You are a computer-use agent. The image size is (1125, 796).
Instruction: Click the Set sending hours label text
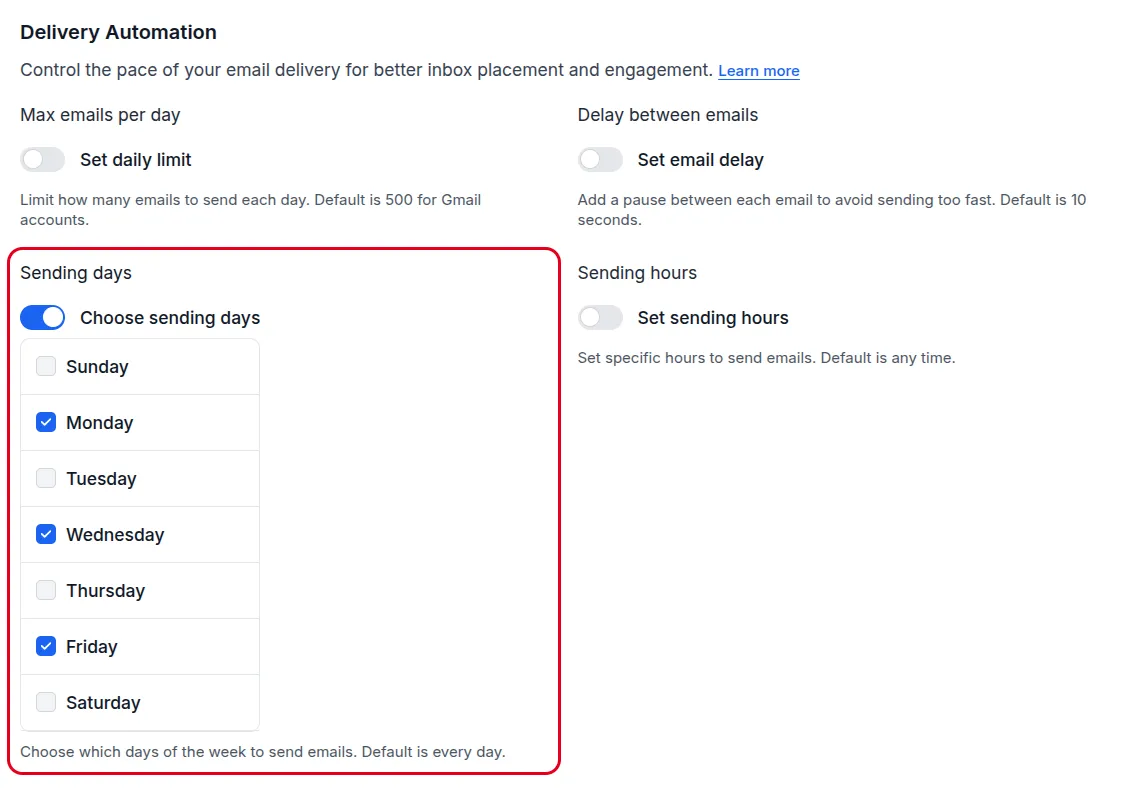pos(713,318)
